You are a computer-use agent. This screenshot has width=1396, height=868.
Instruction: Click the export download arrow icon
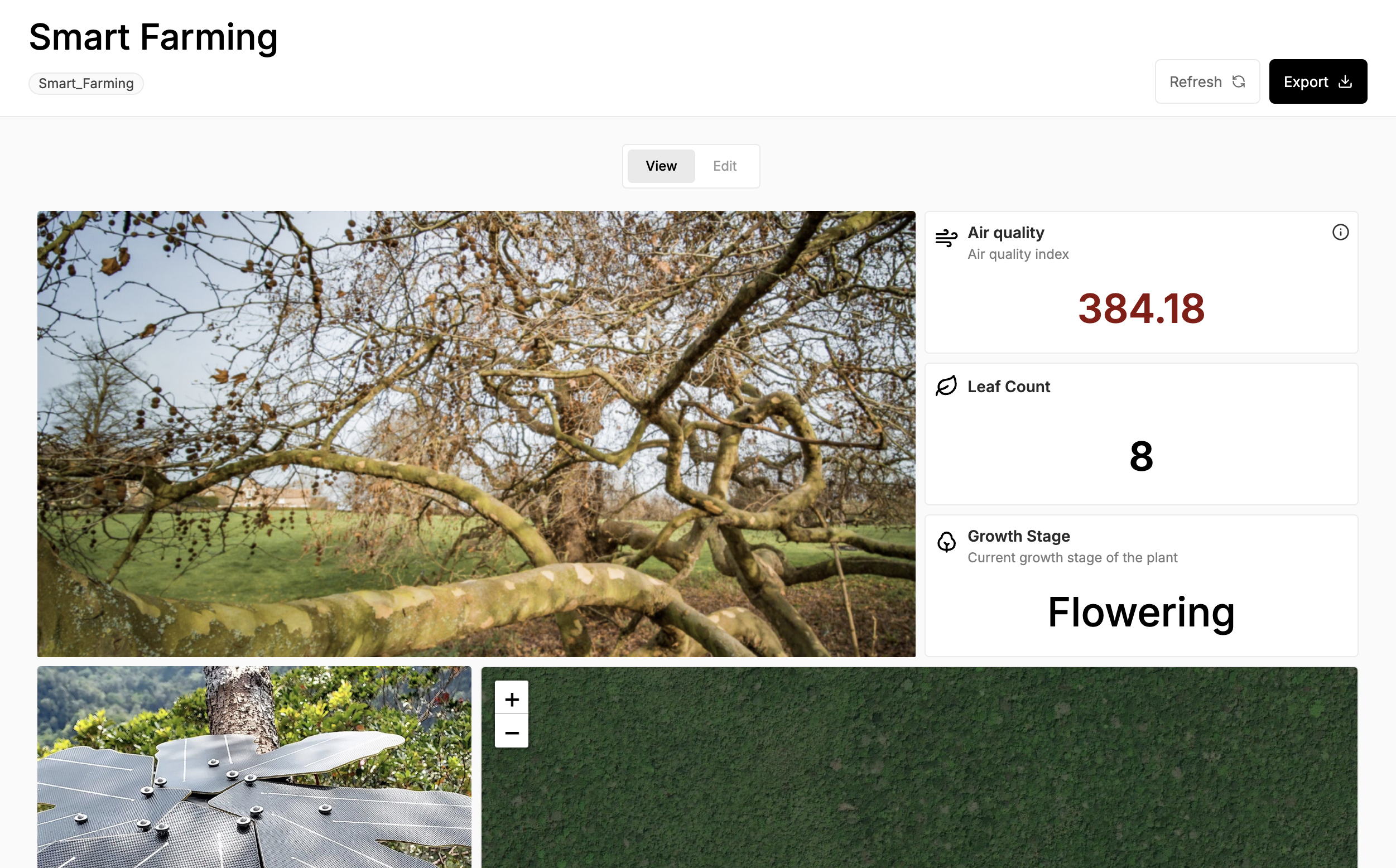(1345, 82)
